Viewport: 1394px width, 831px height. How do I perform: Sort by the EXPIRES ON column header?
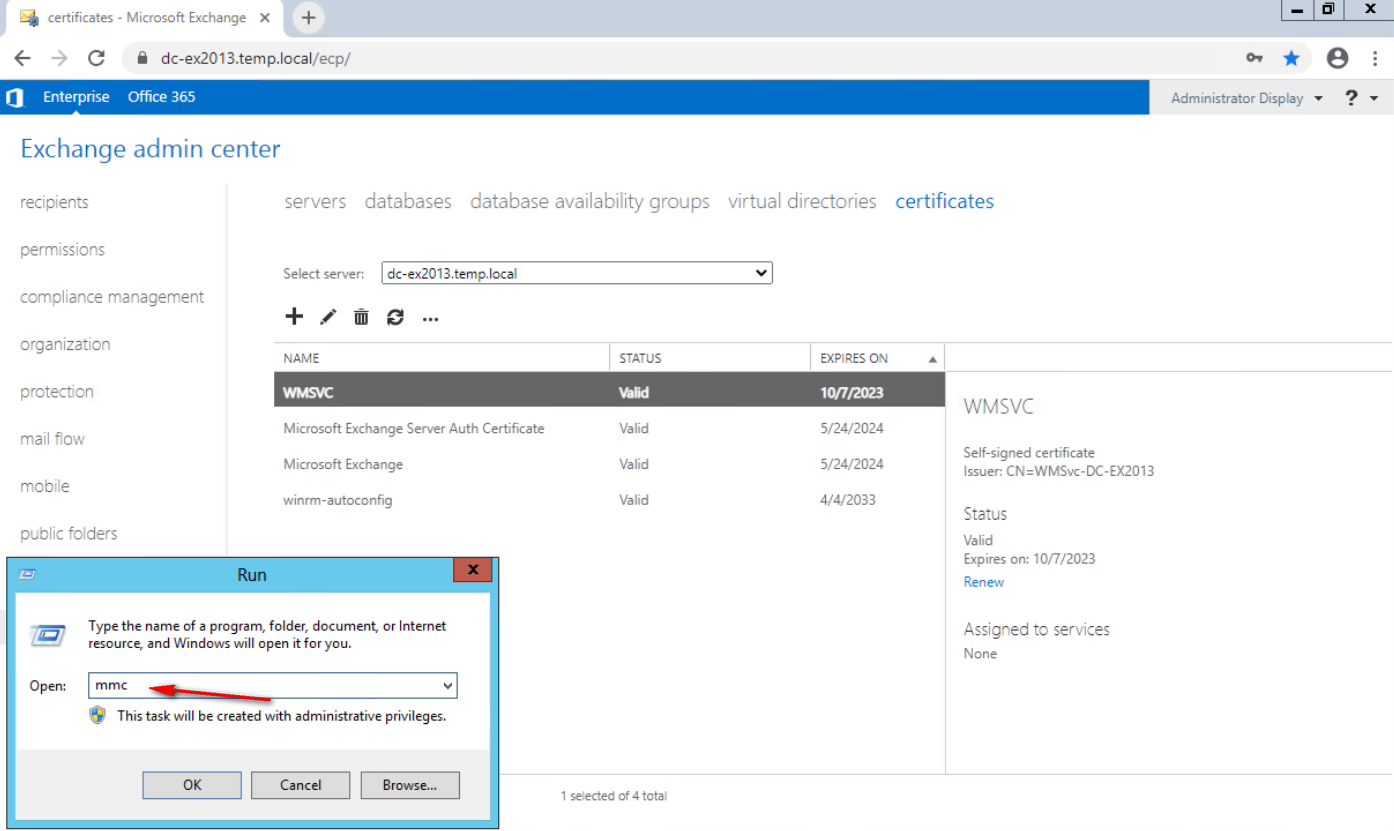[854, 358]
